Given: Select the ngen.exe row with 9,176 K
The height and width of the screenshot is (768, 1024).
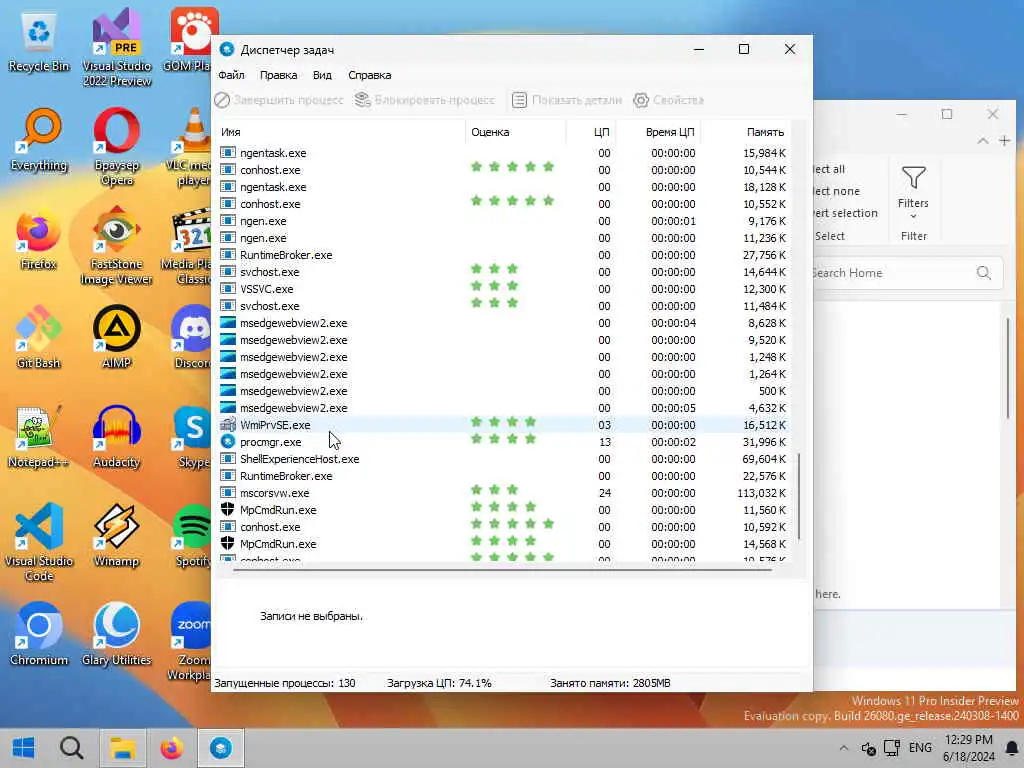Looking at the screenshot, I should pyautogui.click(x=503, y=221).
